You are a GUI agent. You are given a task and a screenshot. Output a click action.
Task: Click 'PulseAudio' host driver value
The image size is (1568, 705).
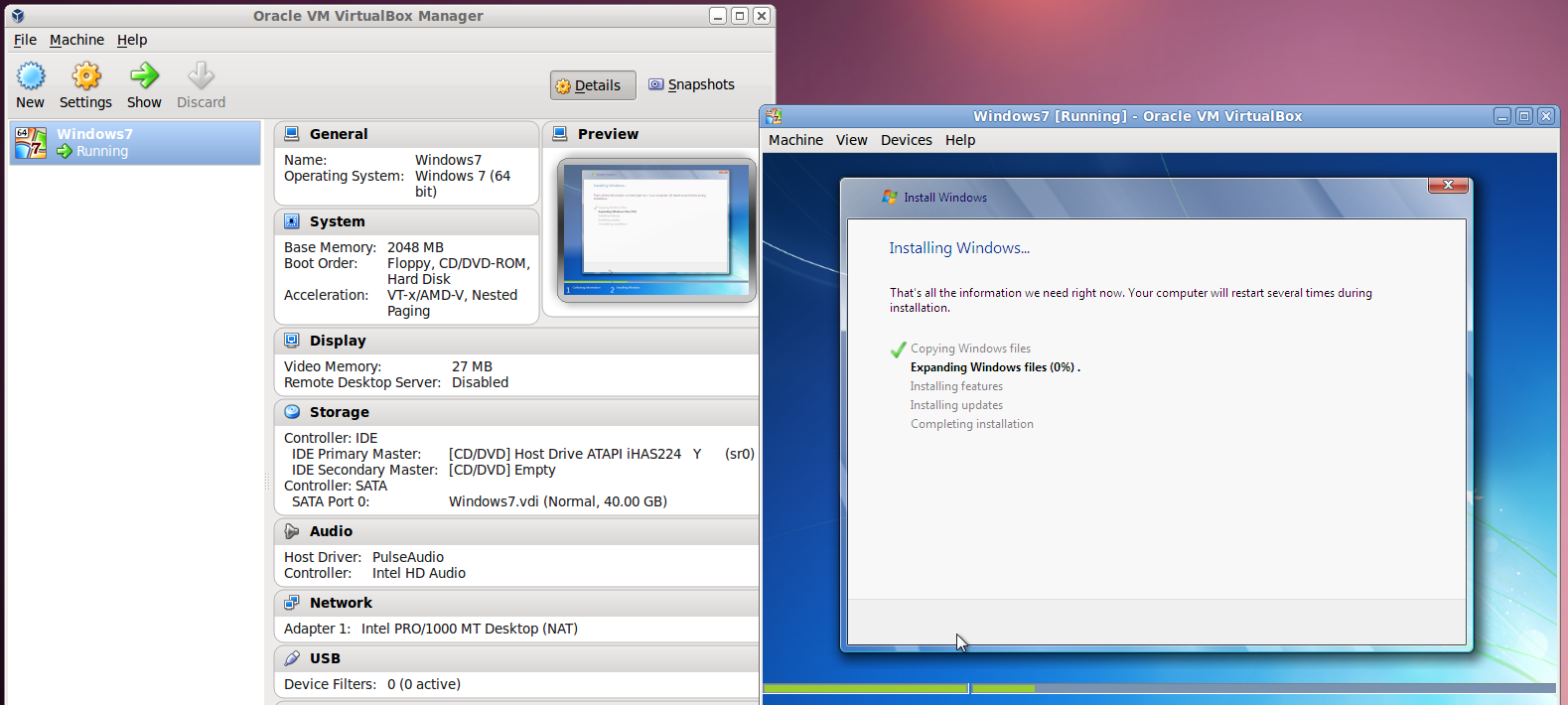pyautogui.click(x=408, y=557)
